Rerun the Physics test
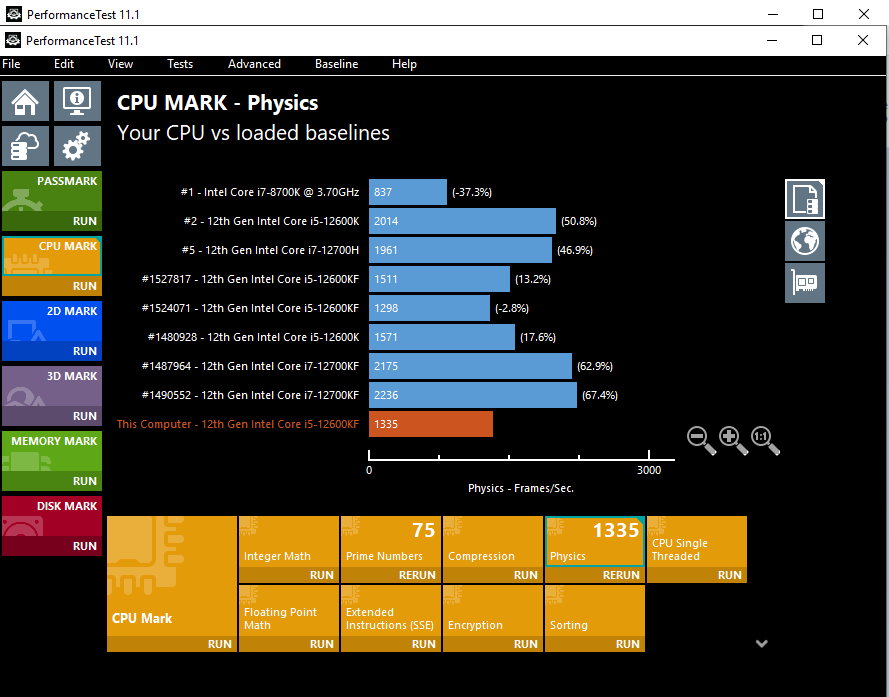The width and height of the screenshot is (889, 697). 621,575
